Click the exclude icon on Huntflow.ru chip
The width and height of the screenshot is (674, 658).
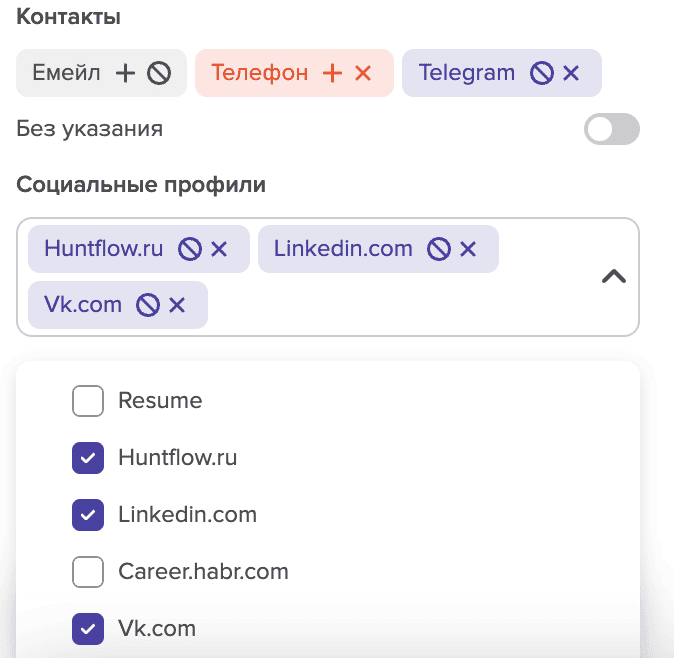[189, 249]
